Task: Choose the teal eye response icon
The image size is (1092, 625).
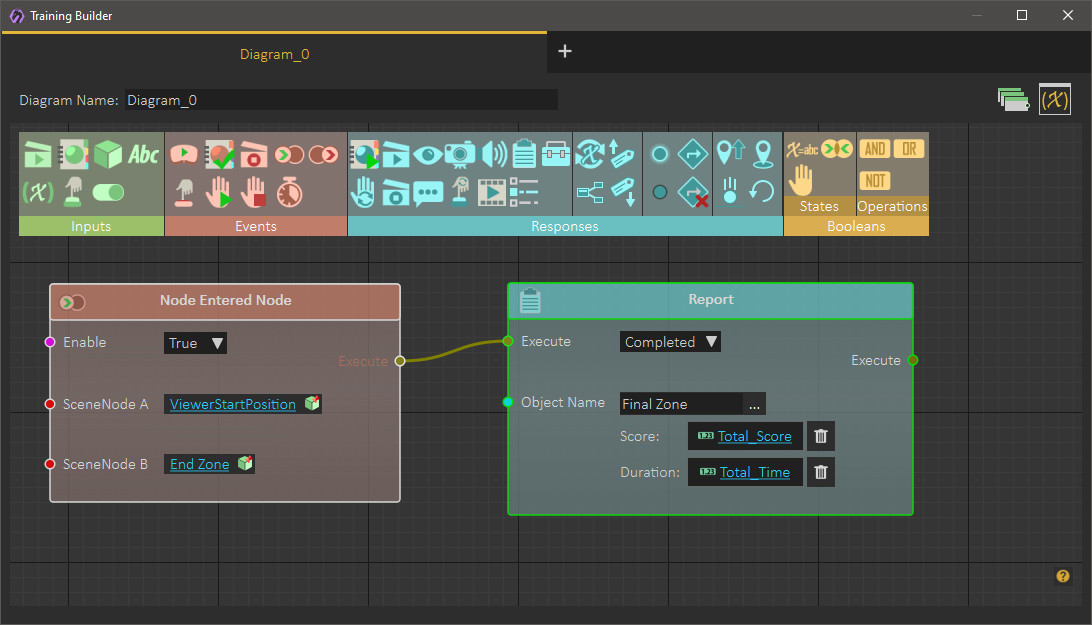Action: pyautogui.click(x=428, y=155)
